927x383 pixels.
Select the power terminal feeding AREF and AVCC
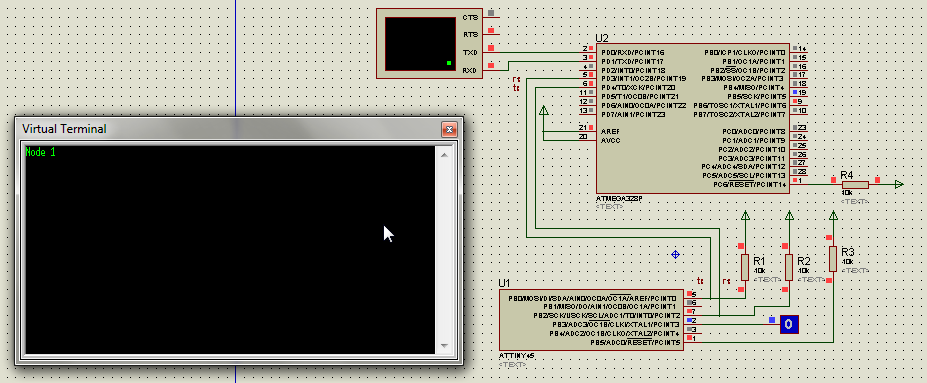pos(544,110)
